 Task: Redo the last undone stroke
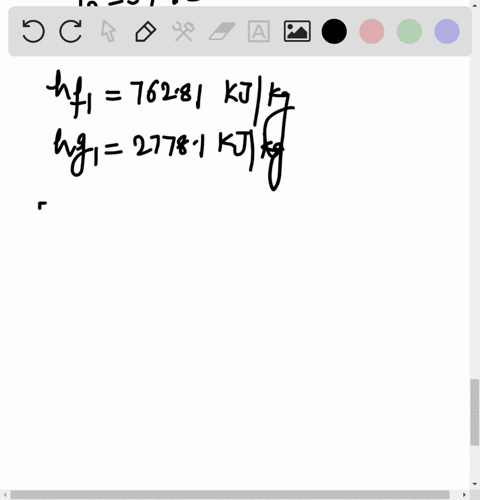[71, 31]
